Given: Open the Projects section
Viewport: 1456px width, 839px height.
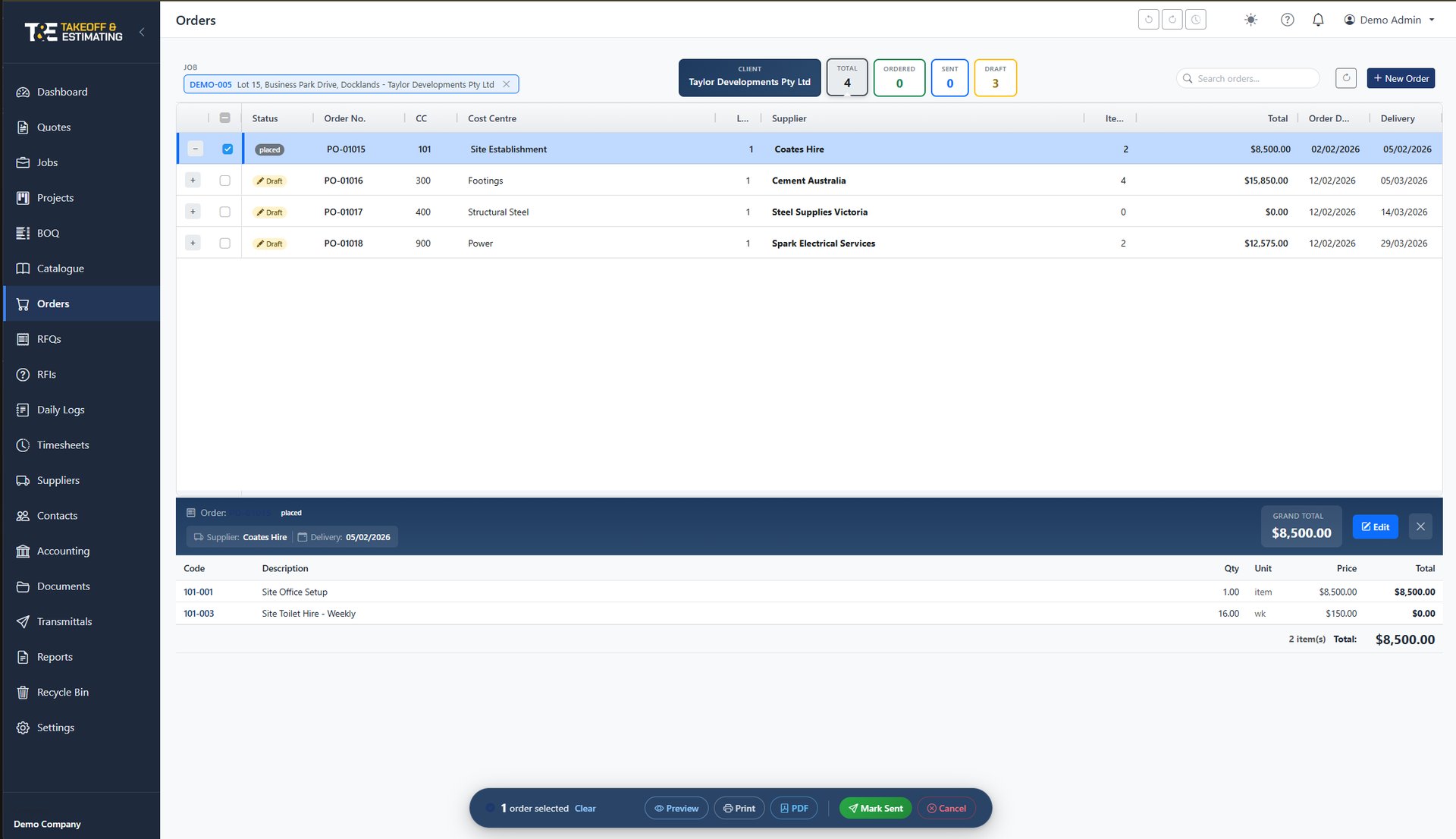Looking at the screenshot, I should click(80, 198).
